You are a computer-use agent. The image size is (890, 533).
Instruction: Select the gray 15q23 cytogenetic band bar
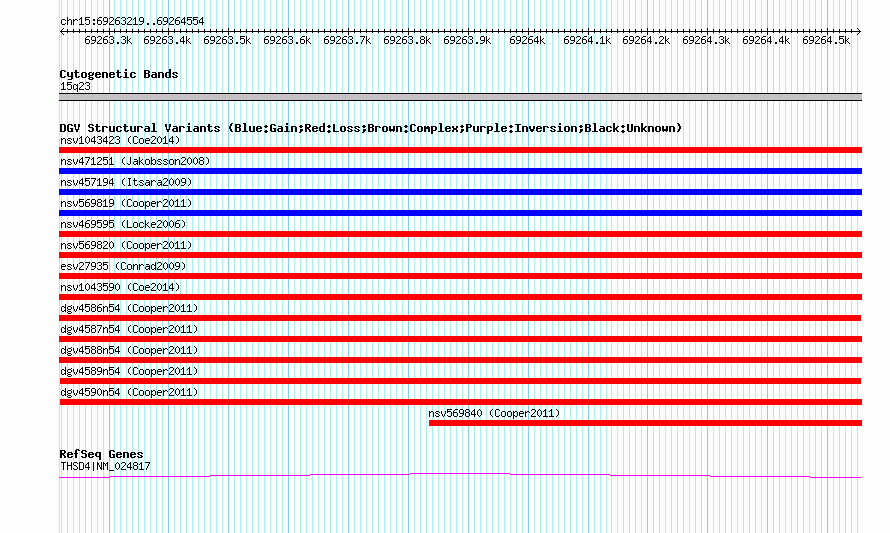(460, 97)
